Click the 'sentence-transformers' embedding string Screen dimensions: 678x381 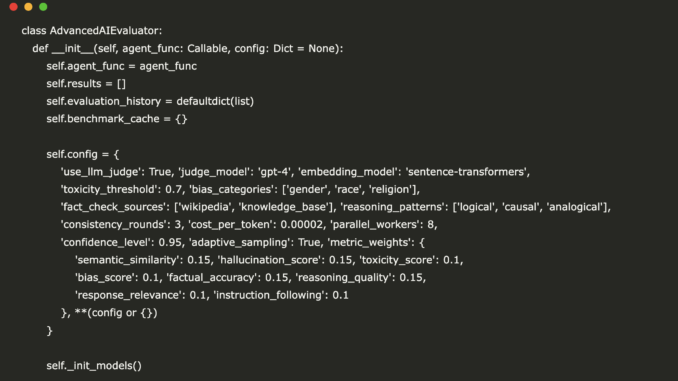click(x=466, y=172)
